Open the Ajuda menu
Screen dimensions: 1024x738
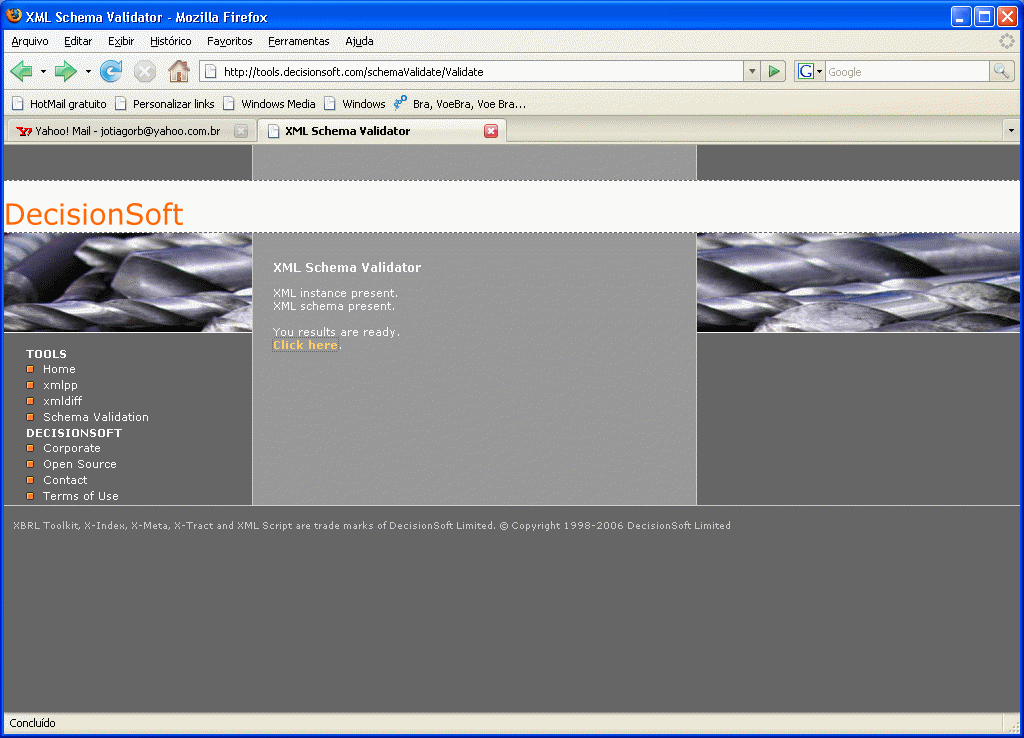click(x=359, y=41)
